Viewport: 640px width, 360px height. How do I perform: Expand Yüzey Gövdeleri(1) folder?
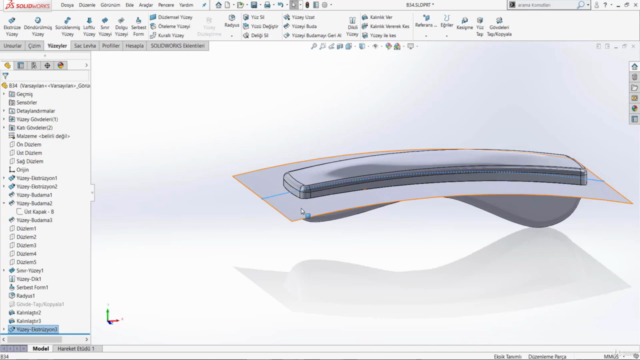point(4,119)
